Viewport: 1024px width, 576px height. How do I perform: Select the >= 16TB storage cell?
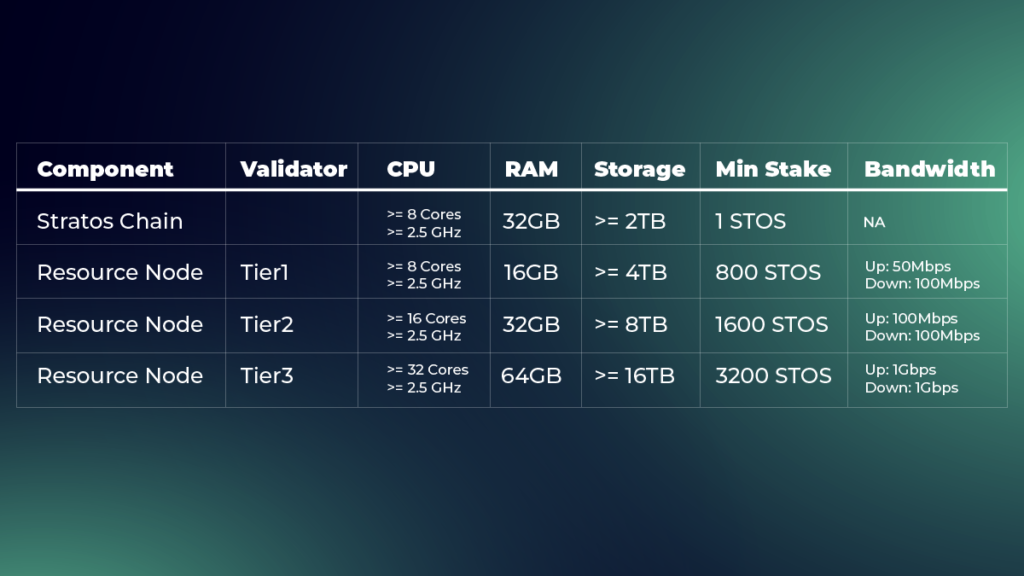click(x=634, y=376)
